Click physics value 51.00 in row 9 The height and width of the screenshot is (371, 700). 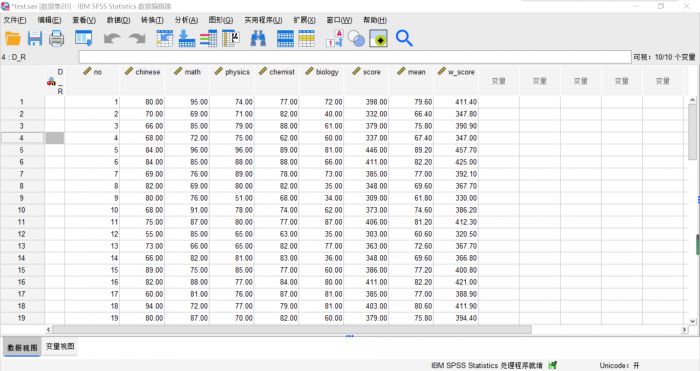coord(232,198)
